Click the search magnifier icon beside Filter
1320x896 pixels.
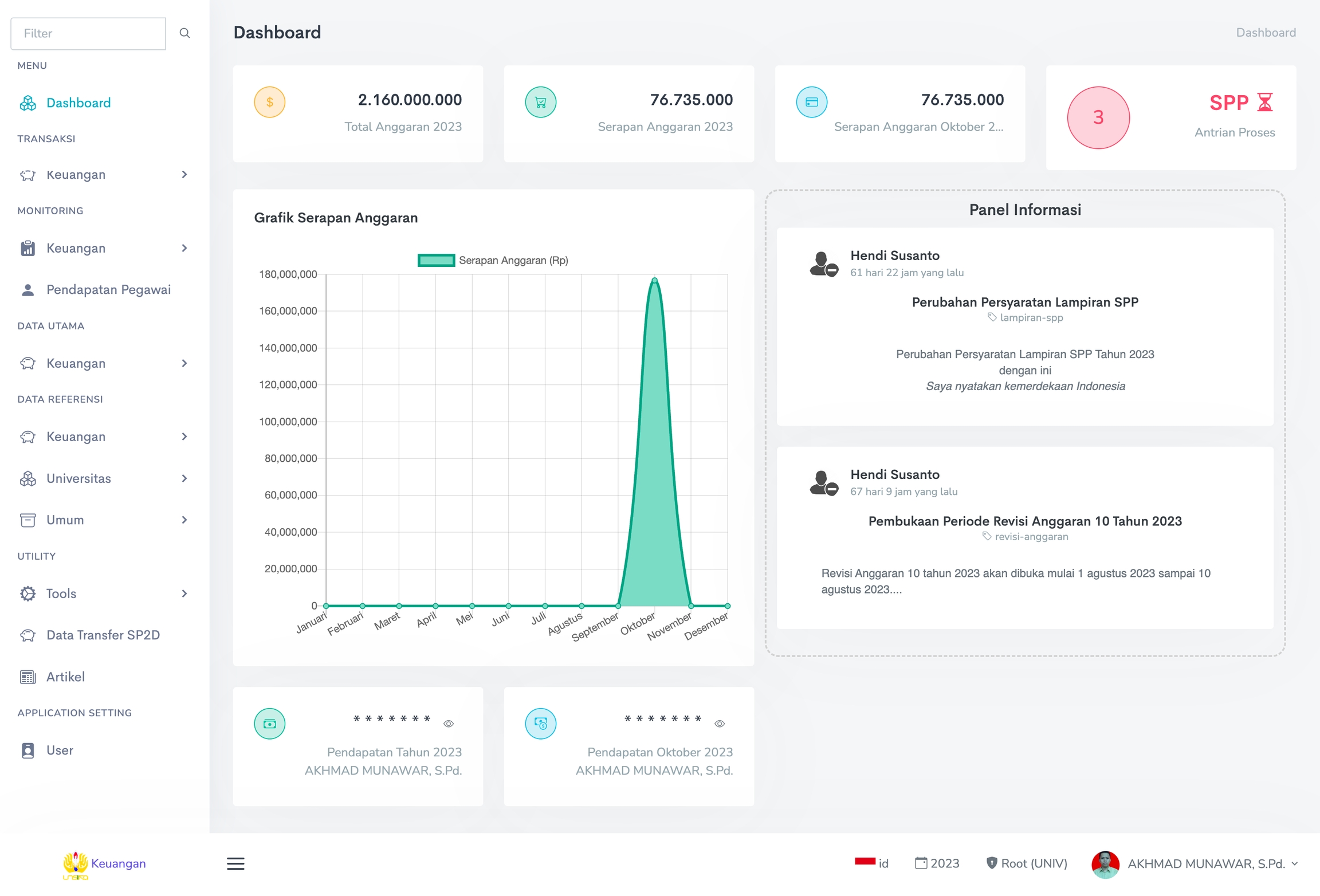tap(184, 33)
